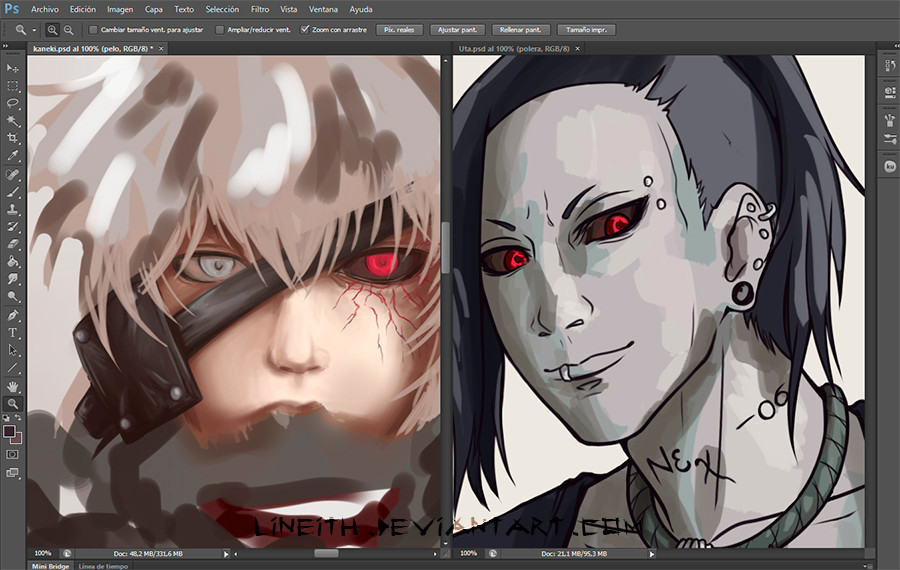
Task: Select the Crop tool
Action: [13, 138]
